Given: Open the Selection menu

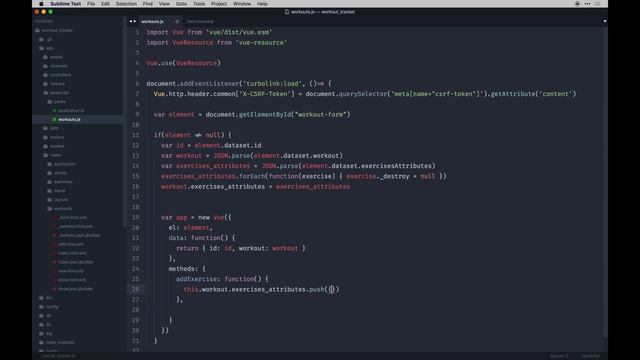Looking at the screenshot, I should click(126, 4).
